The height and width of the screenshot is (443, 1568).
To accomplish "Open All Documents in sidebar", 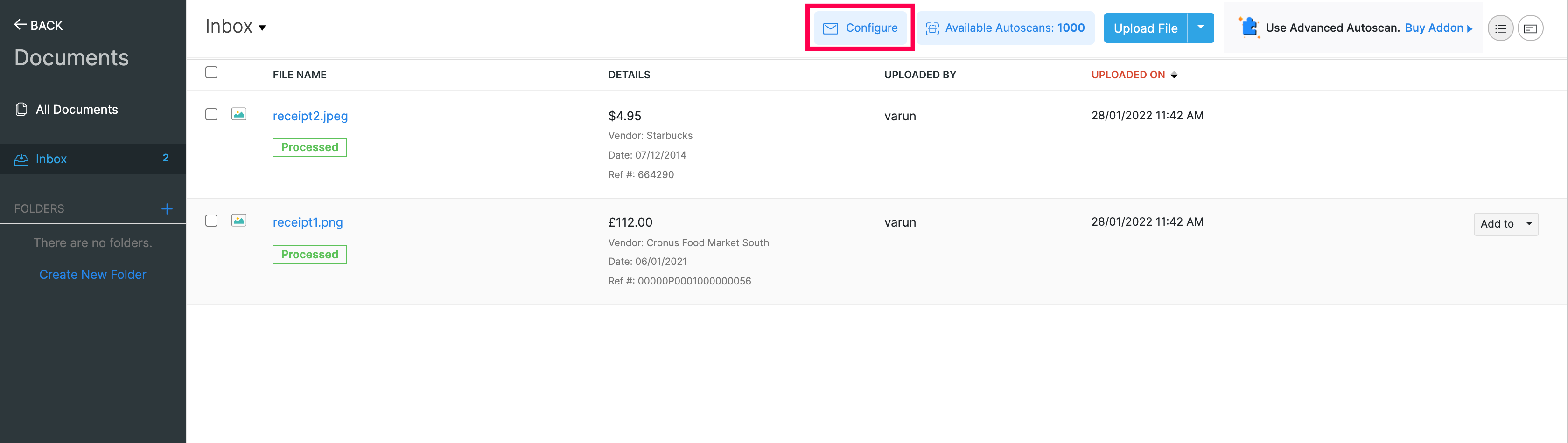I will (77, 110).
